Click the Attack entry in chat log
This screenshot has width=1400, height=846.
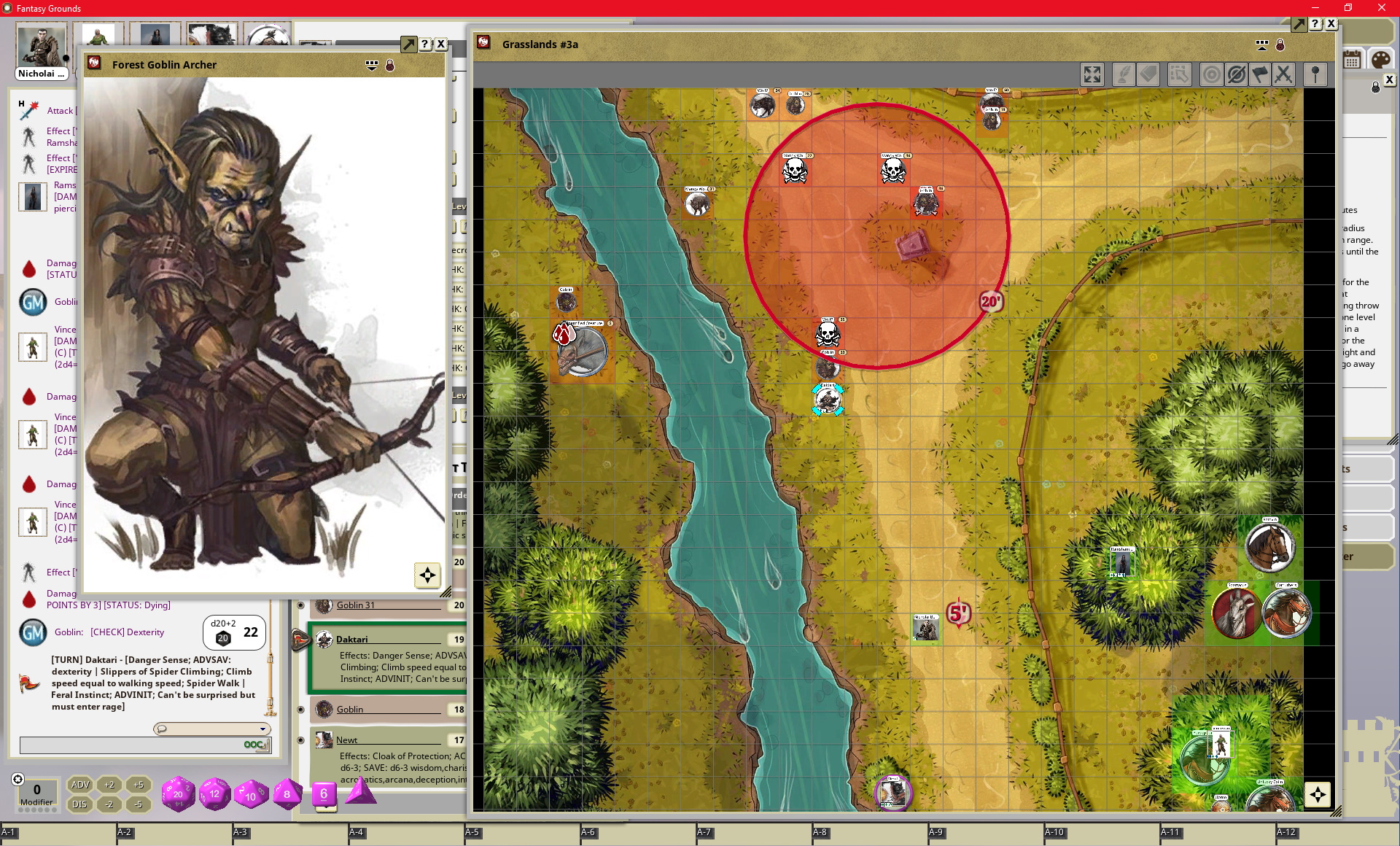(x=61, y=111)
